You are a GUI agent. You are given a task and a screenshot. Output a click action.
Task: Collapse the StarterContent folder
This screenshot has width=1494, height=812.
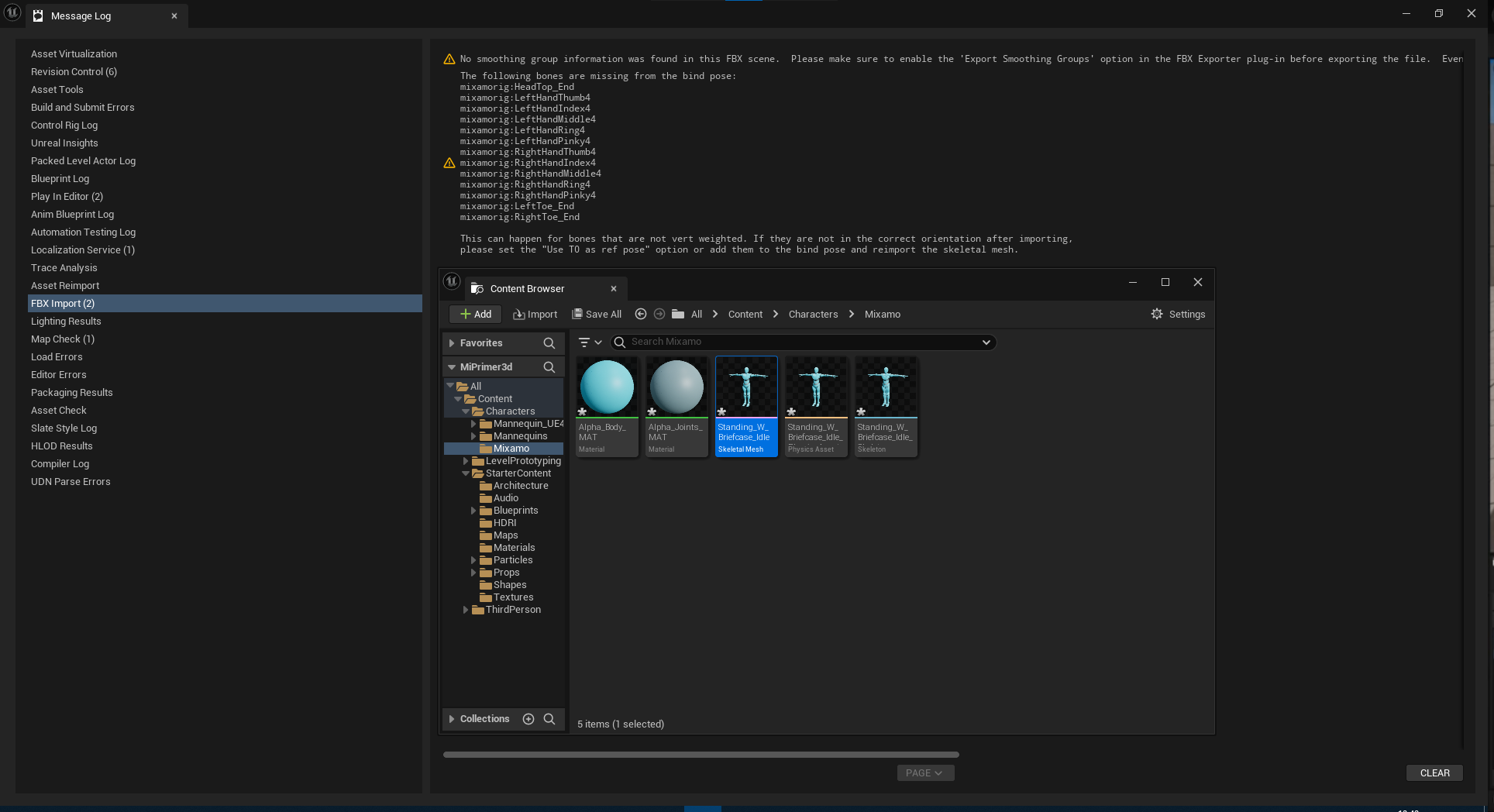[x=466, y=473]
